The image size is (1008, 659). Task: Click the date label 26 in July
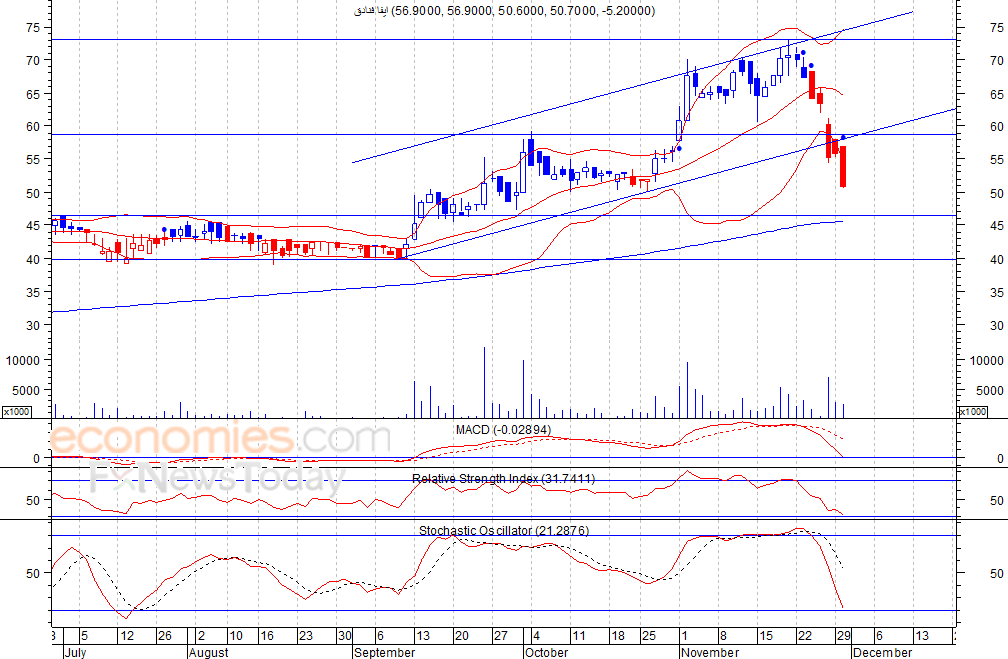pyautogui.click(x=165, y=635)
